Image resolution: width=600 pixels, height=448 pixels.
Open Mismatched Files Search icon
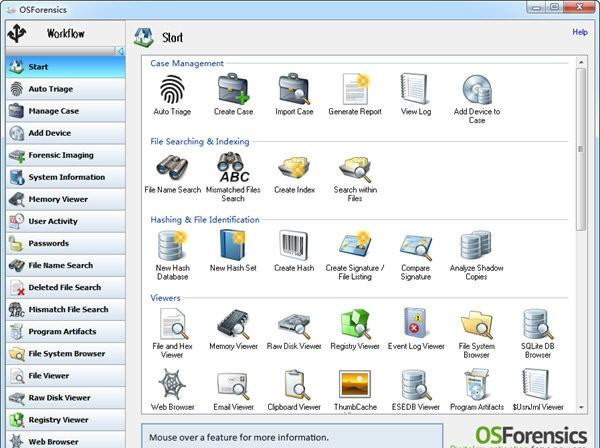coord(233,168)
